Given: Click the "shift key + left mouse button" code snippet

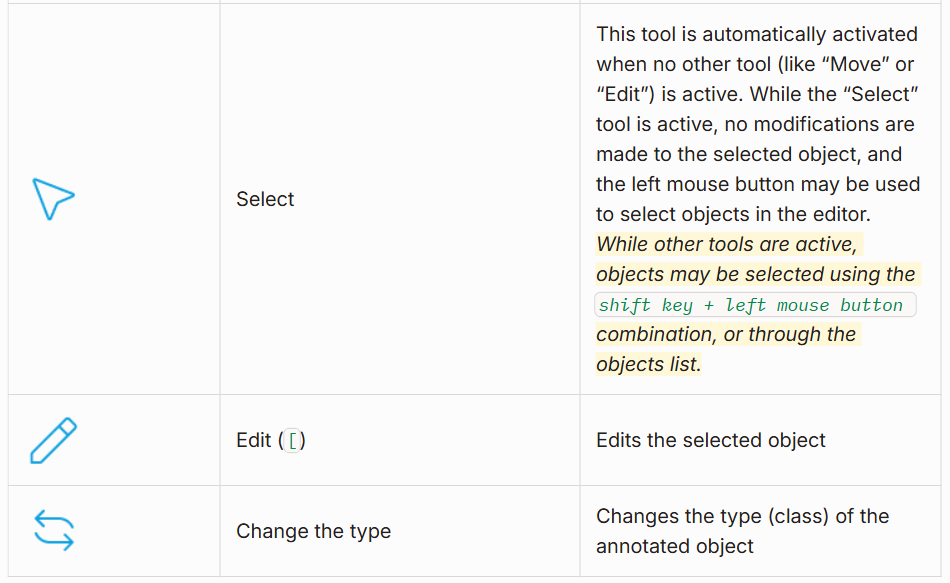Looking at the screenshot, I should click(x=750, y=305).
